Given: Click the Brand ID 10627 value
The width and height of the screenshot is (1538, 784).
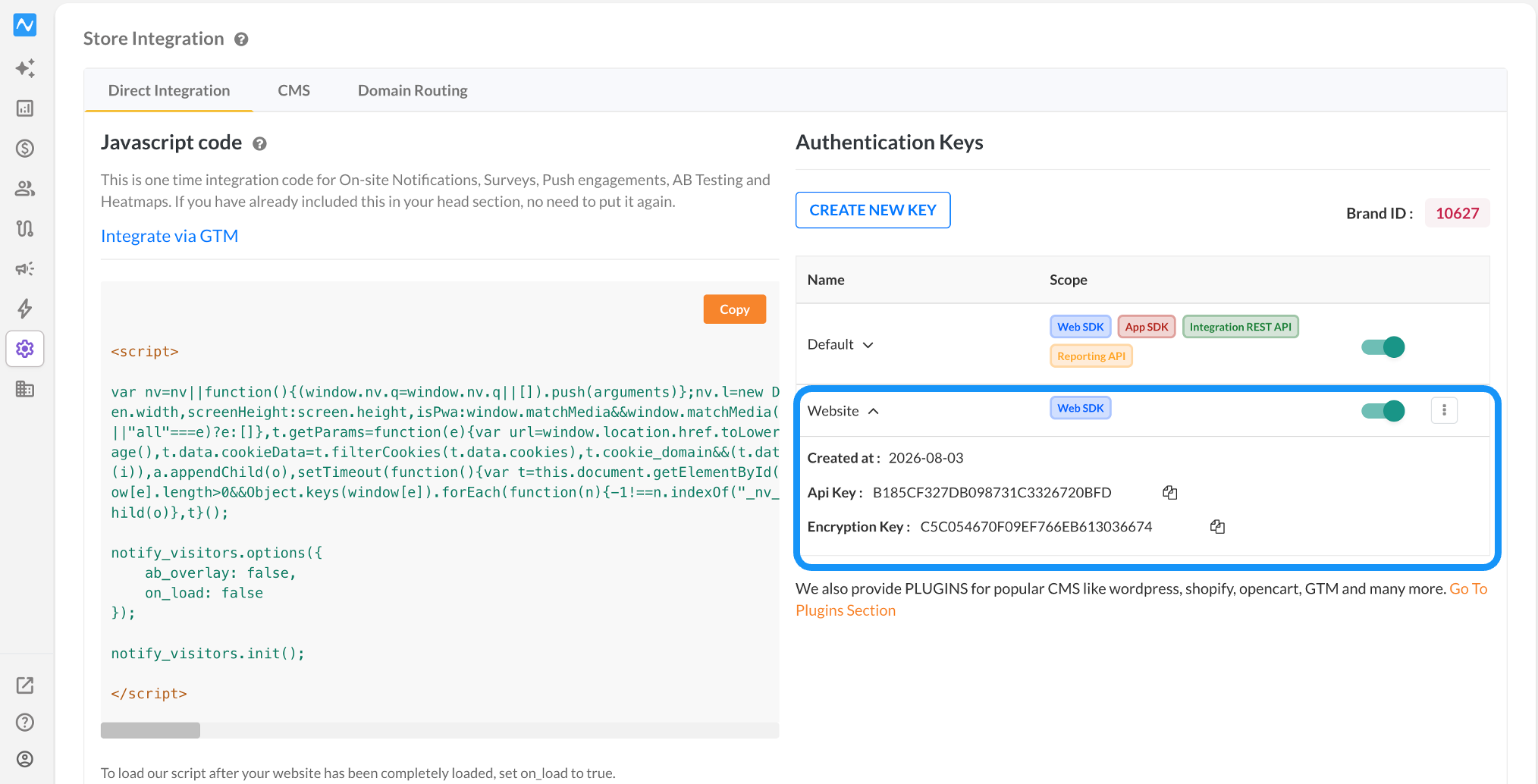Looking at the screenshot, I should click(x=1457, y=213).
